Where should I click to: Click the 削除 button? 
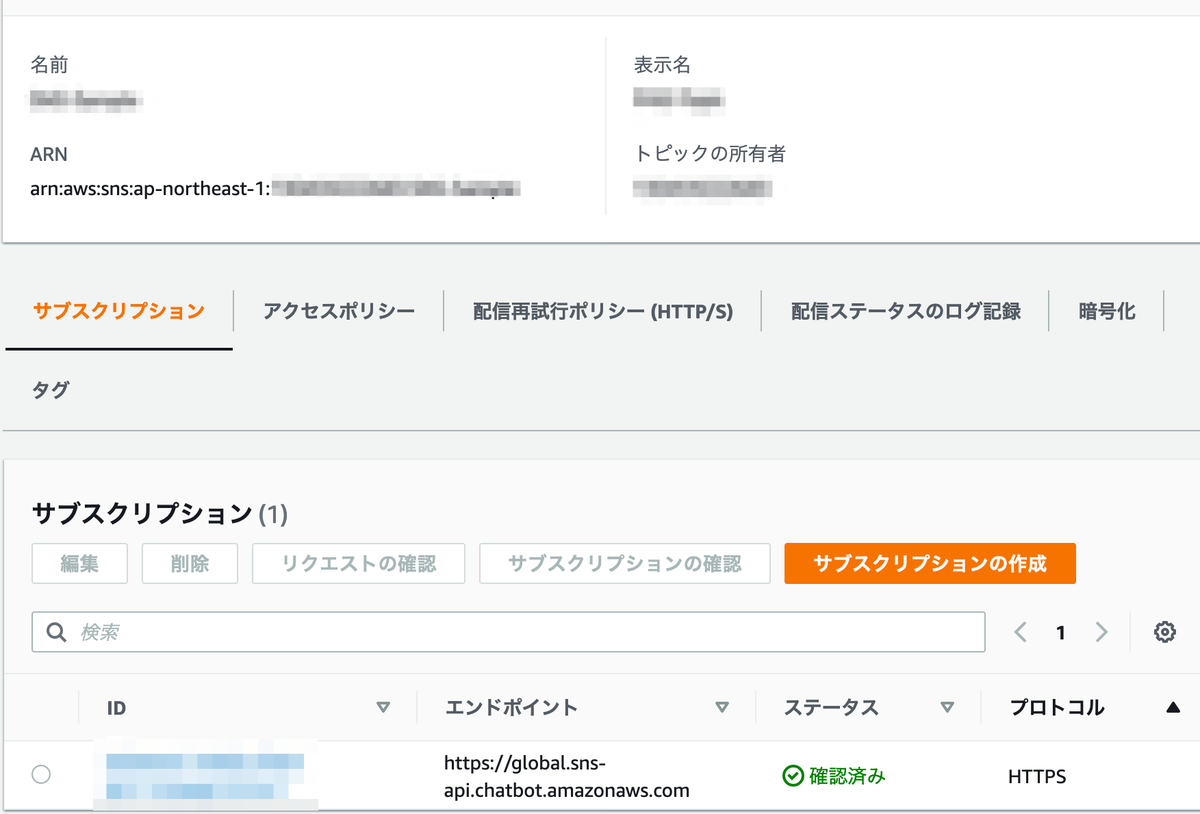click(190, 564)
